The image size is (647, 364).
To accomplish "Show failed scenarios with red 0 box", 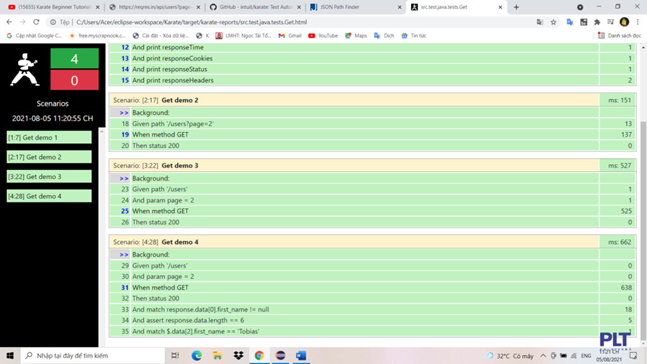I will point(74,80).
